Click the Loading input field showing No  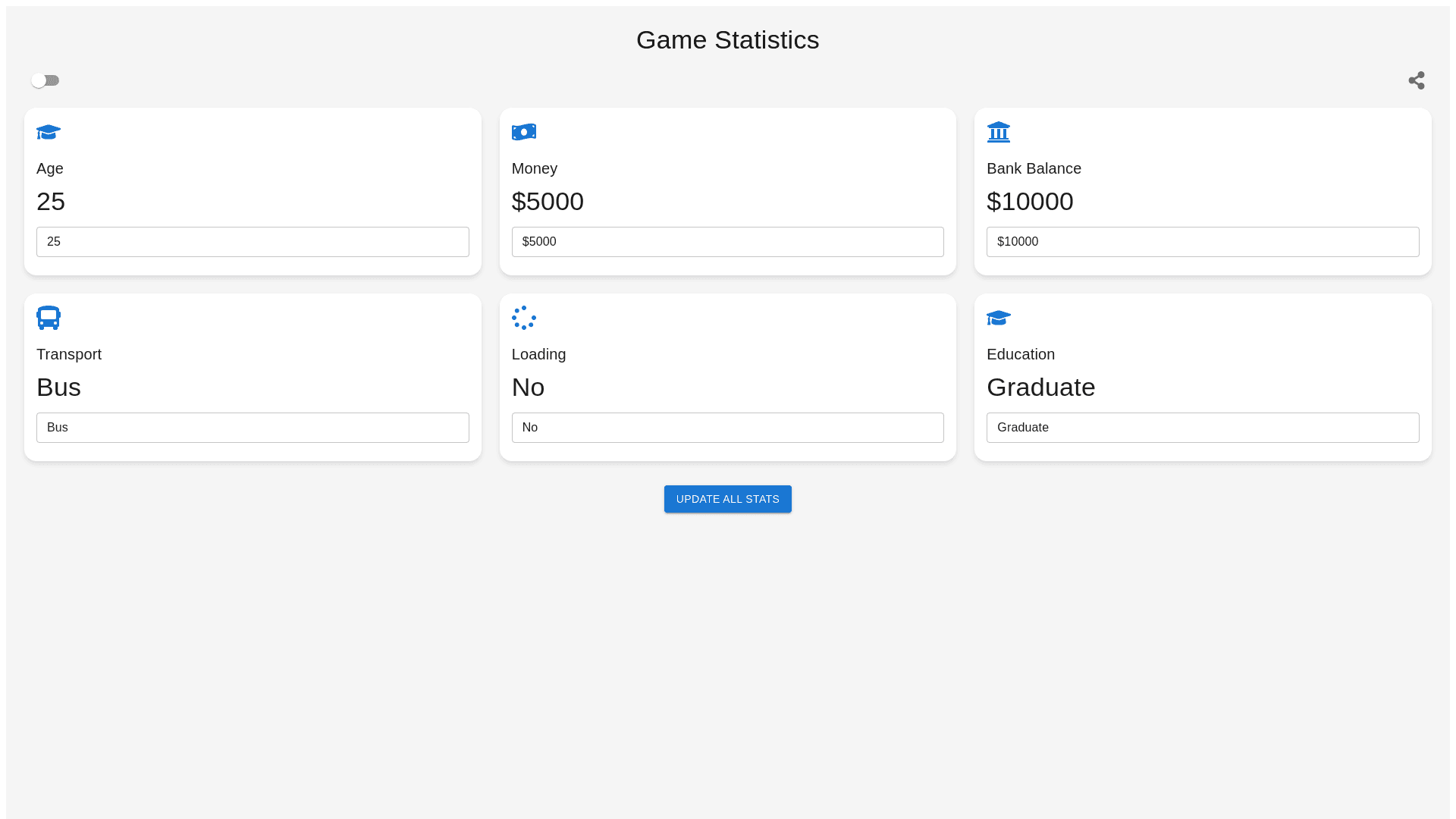point(727,428)
